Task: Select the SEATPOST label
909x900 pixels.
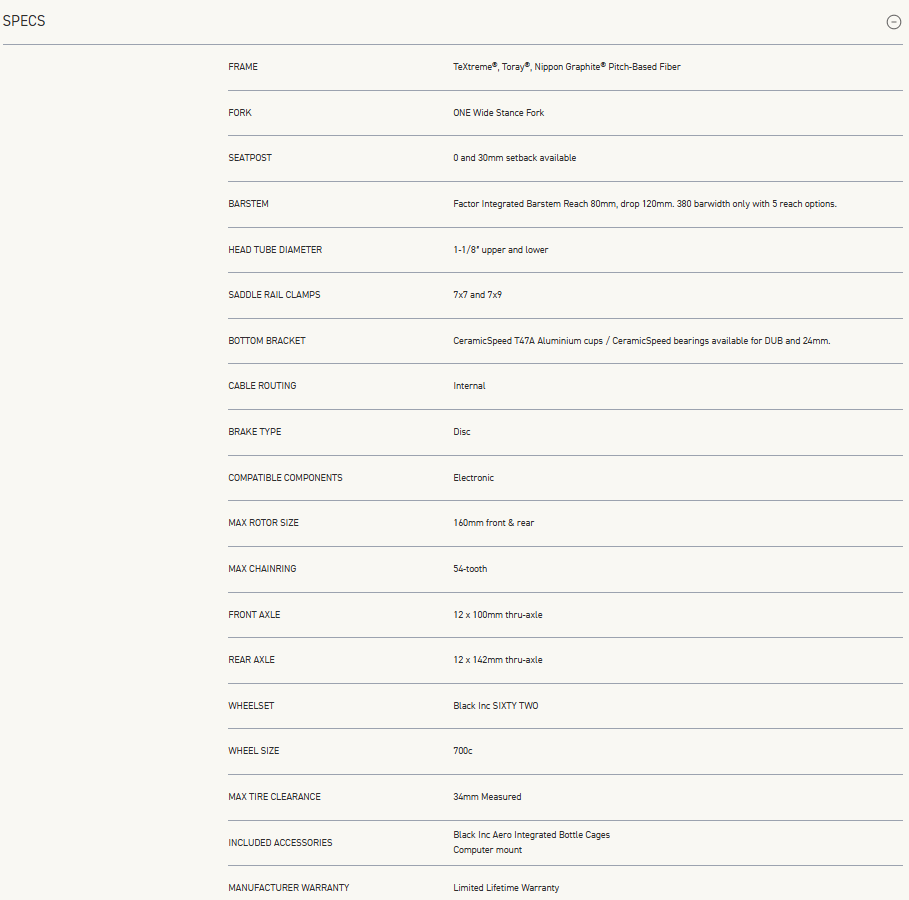Action: (x=250, y=158)
